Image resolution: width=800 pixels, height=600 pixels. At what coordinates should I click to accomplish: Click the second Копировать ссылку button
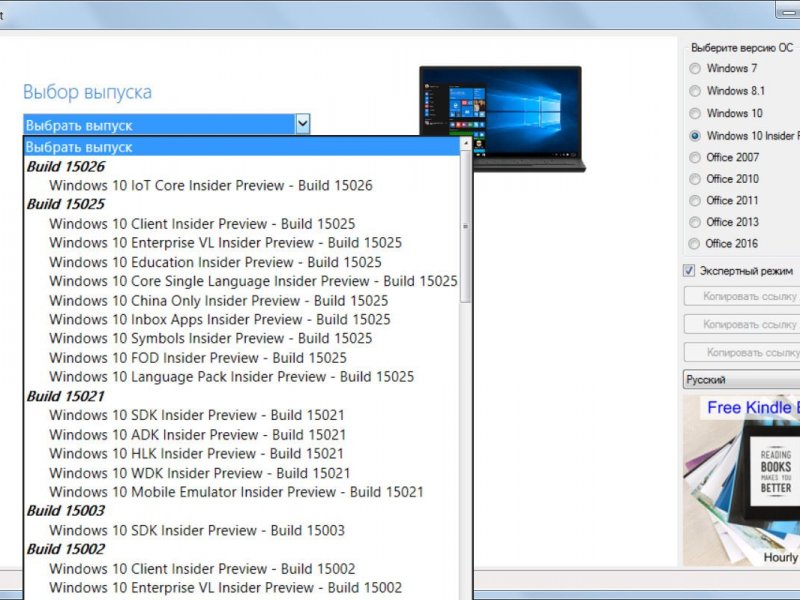pyautogui.click(x=742, y=324)
